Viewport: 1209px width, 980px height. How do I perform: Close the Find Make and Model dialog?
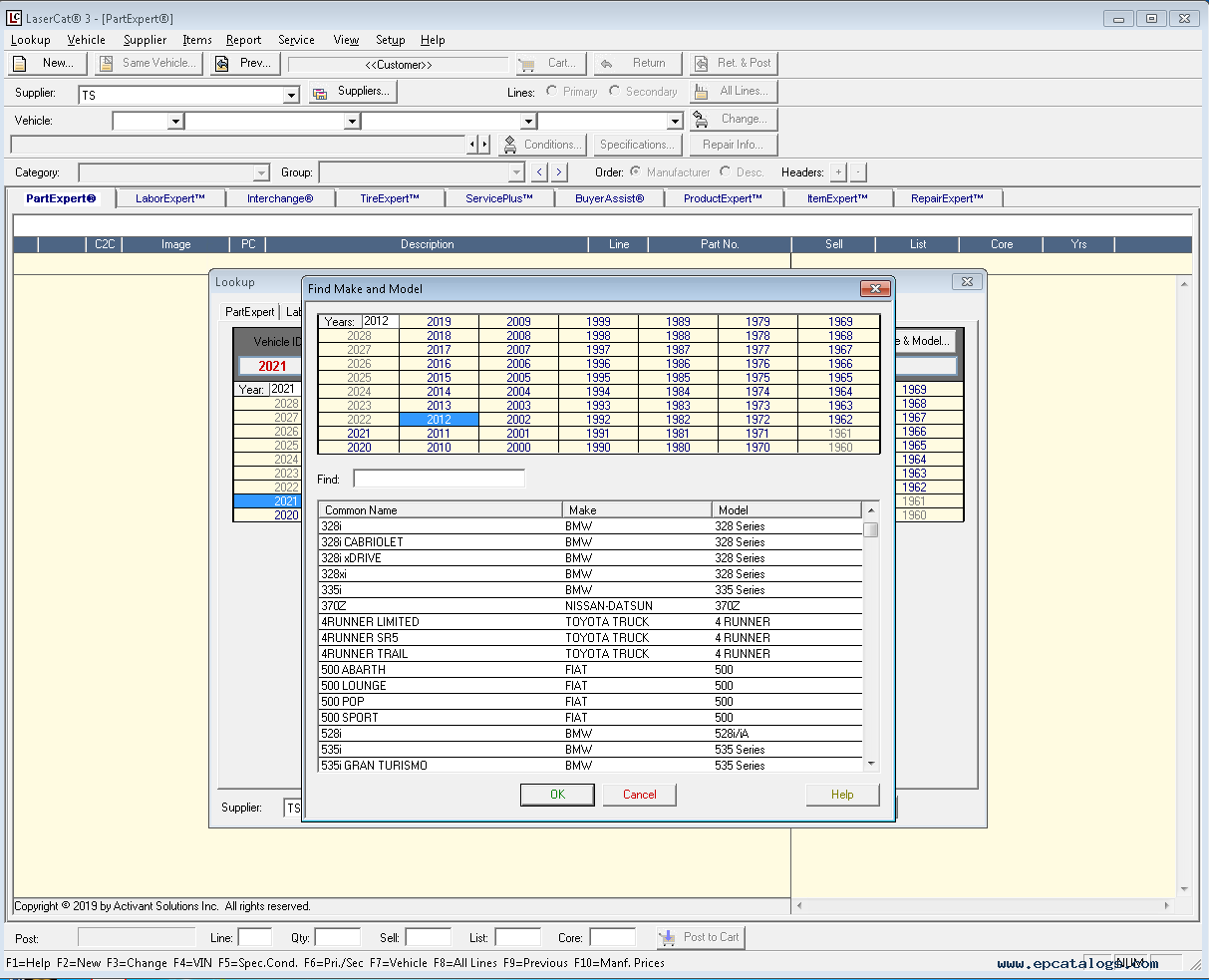tap(875, 289)
